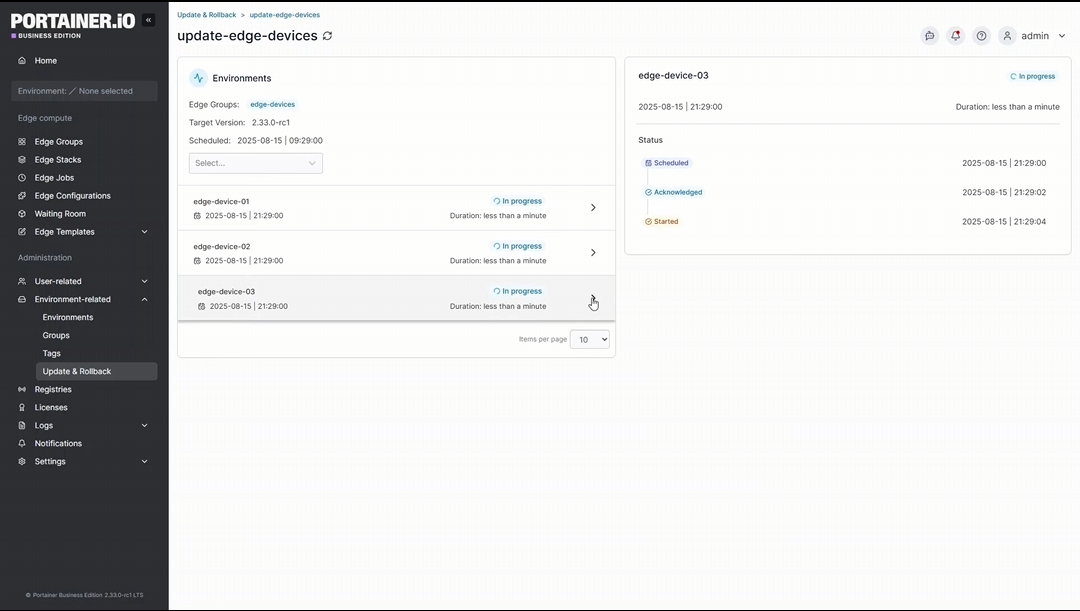Viewport: 1080px width, 611px height.
Task: Open Groups in sidebar submenu
Action: coord(56,335)
